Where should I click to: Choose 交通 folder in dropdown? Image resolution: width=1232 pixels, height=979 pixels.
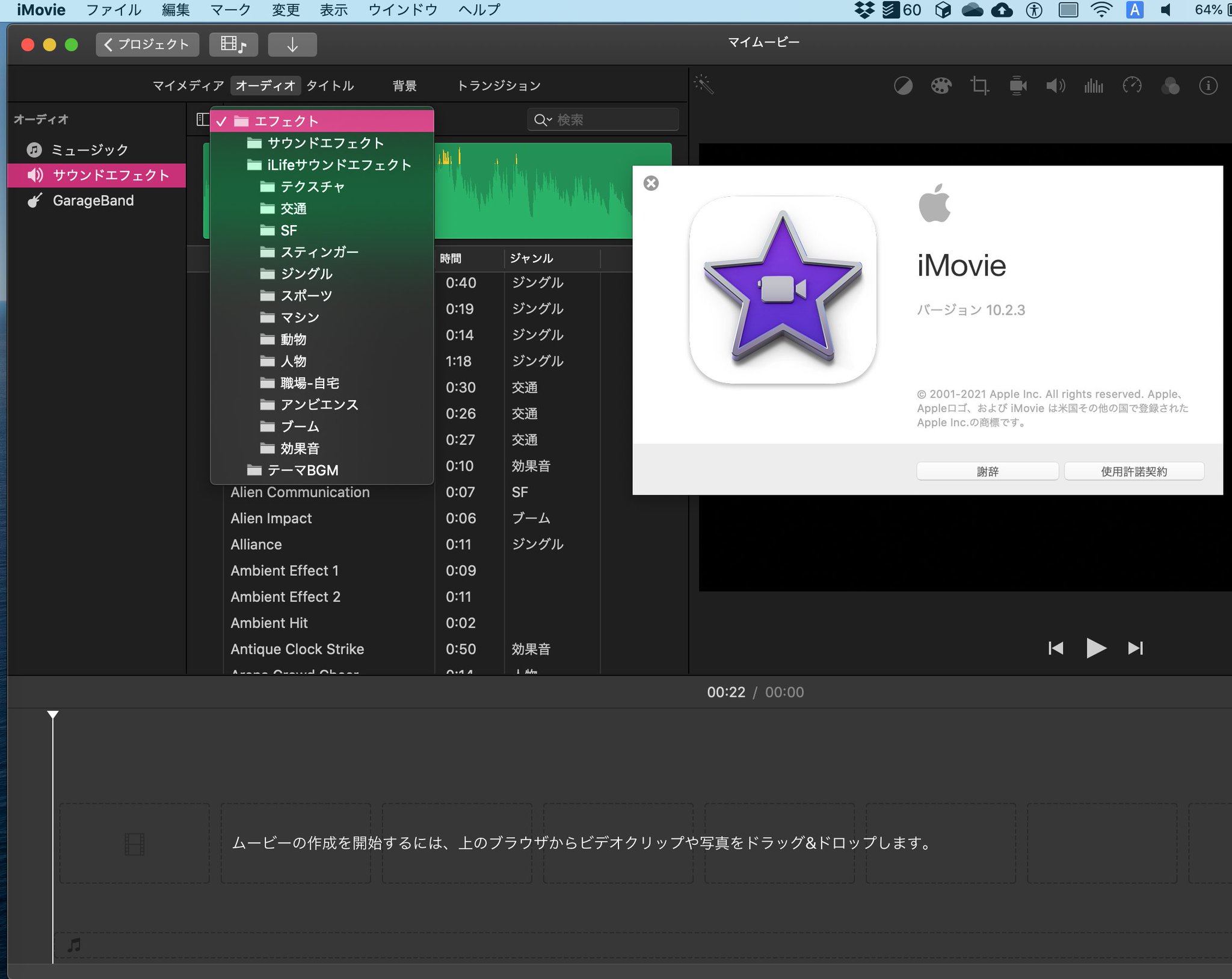(x=322, y=208)
